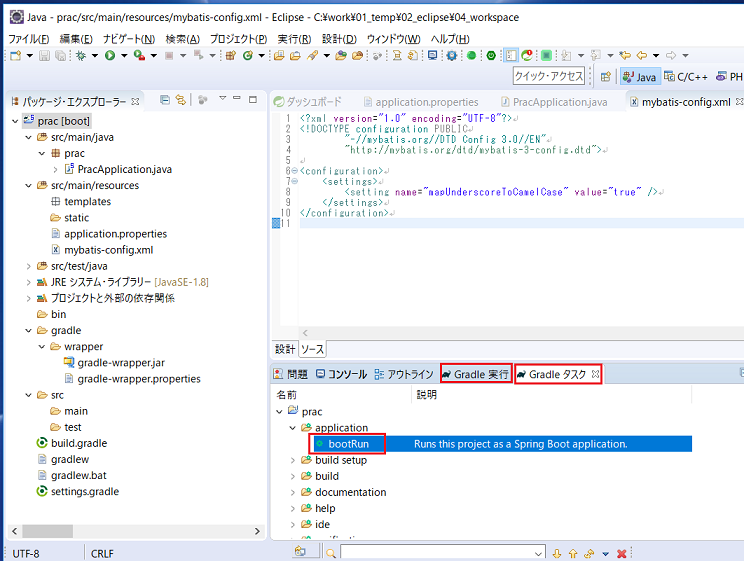The width and height of the screenshot is (744, 561).
Task: Expand the documentation task group
Action: click(x=293, y=492)
